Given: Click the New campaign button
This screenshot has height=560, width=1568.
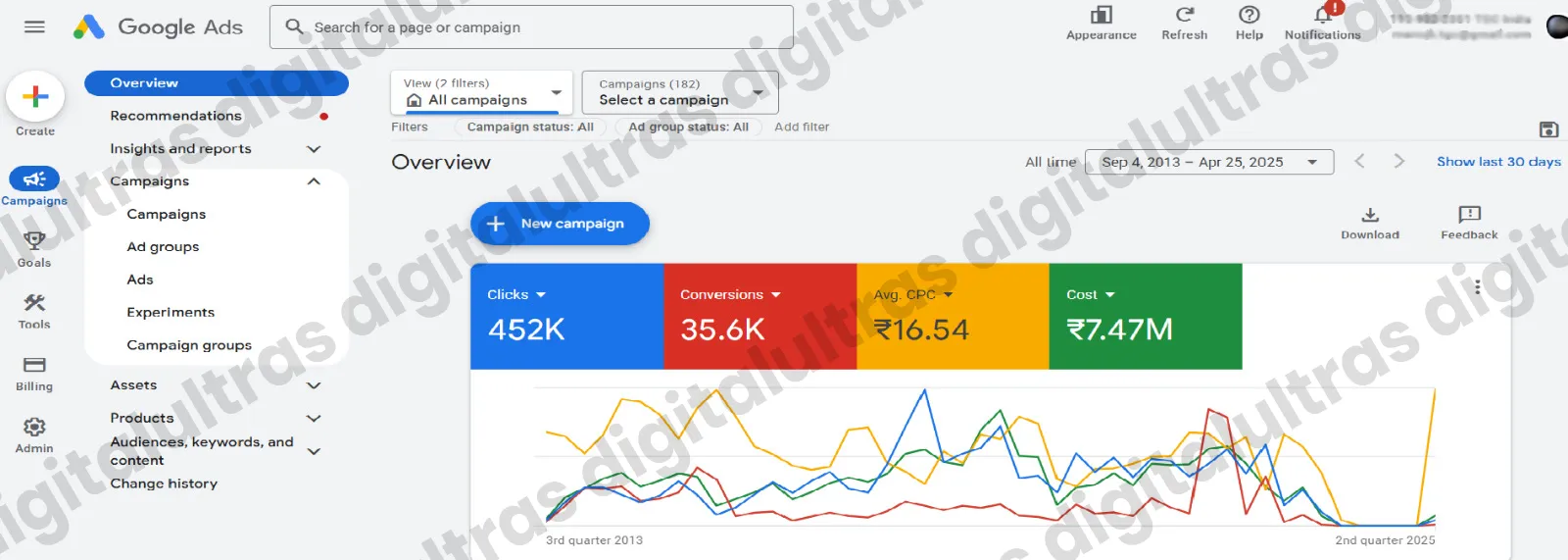Looking at the screenshot, I should point(560,224).
